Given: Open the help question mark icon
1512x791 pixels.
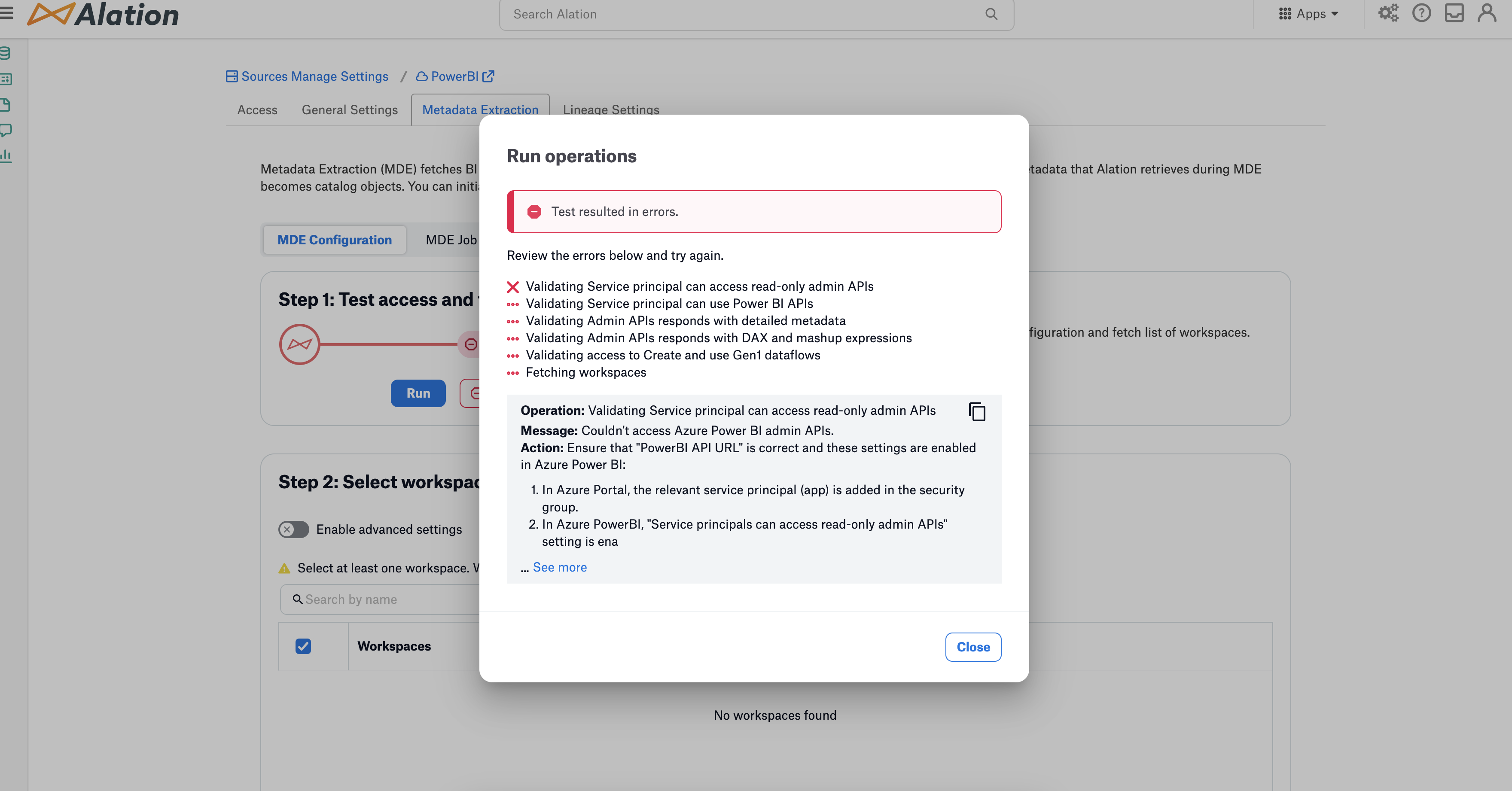Looking at the screenshot, I should pos(1421,13).
